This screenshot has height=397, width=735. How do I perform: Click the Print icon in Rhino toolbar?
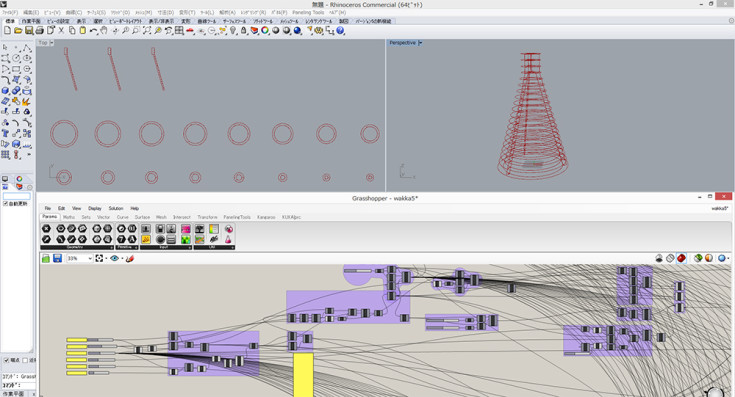(x=40, y=30)
